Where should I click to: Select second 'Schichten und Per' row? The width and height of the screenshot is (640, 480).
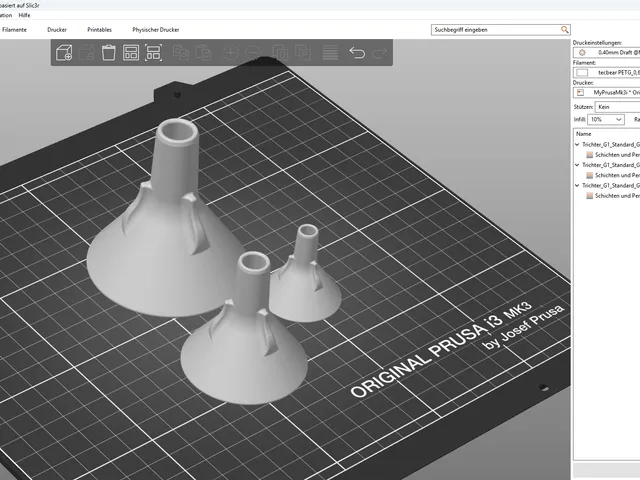coord(617,175)
